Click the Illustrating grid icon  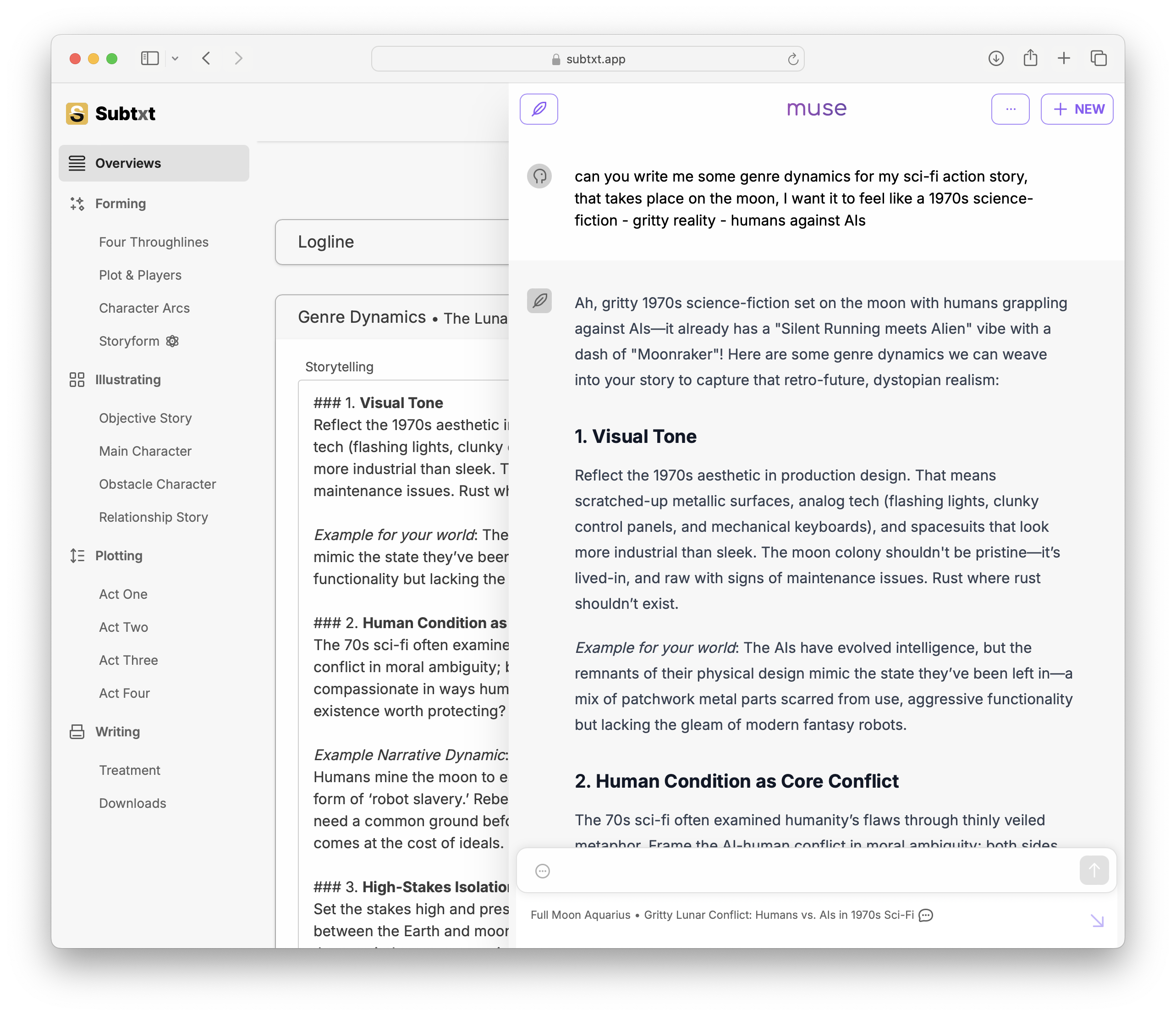(77, 379)
